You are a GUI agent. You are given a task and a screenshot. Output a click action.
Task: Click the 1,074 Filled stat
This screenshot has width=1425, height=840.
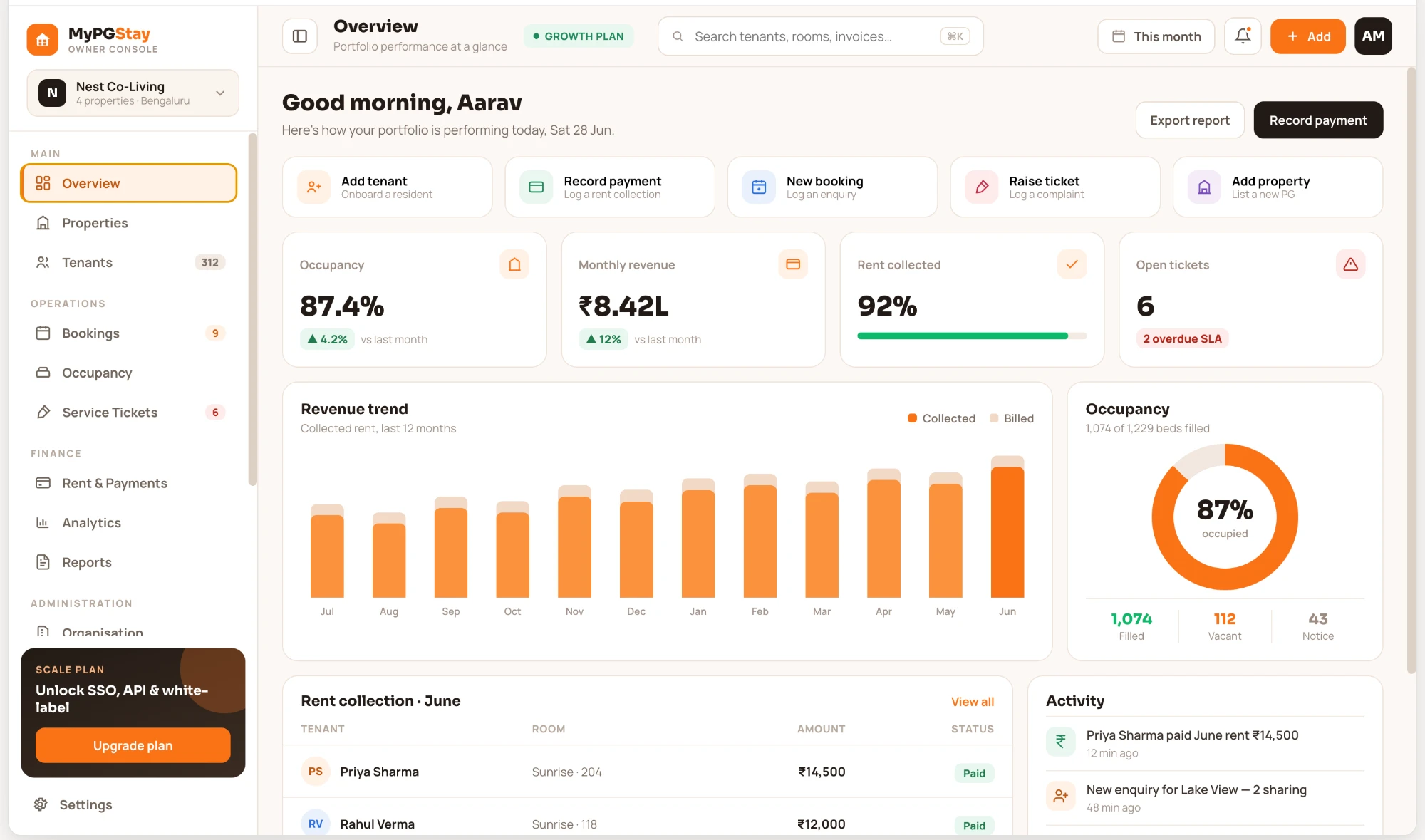tap(1131, 626)
